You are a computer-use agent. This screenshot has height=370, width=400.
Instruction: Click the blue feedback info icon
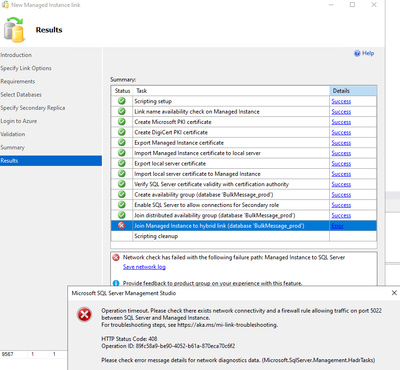[x=116, y=283]
